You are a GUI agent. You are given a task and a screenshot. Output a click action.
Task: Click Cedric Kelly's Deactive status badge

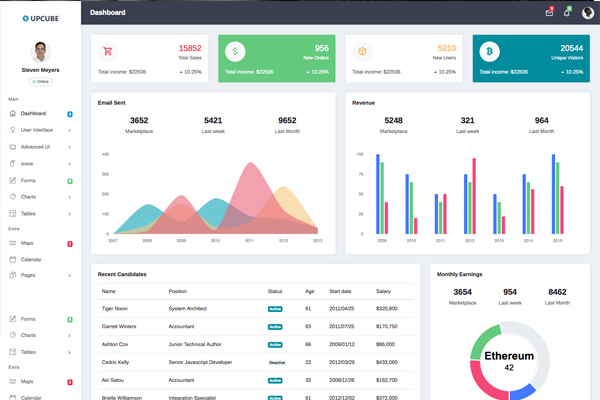coord(277,362)
